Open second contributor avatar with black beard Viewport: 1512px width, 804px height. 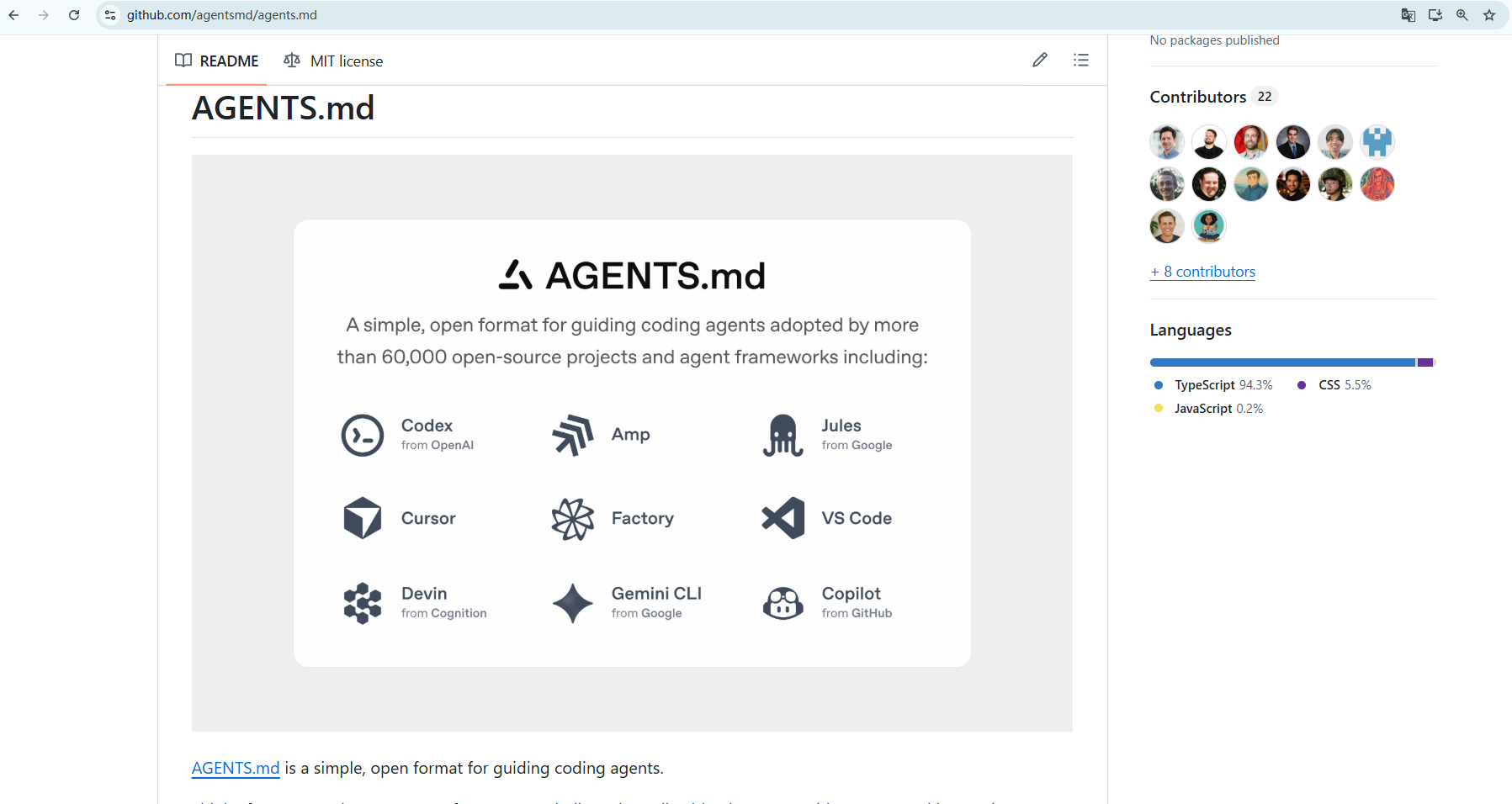(1209, 142)
